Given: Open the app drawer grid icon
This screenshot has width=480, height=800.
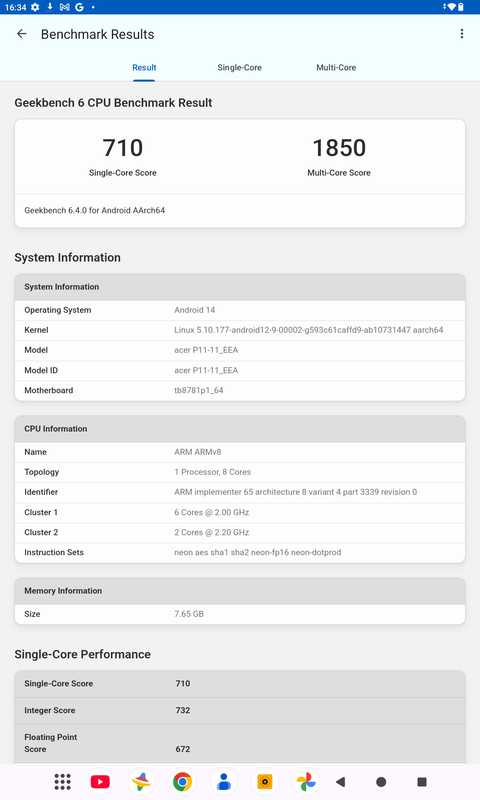Looking at the screenshot, I should pyautogui.click(x=63, y=782).
